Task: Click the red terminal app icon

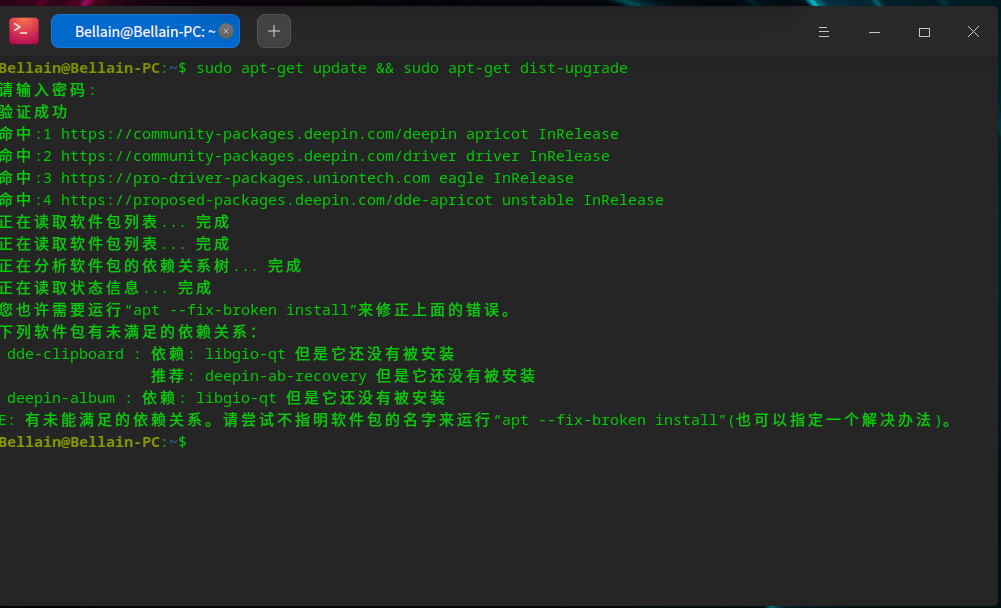Action: 24,31
